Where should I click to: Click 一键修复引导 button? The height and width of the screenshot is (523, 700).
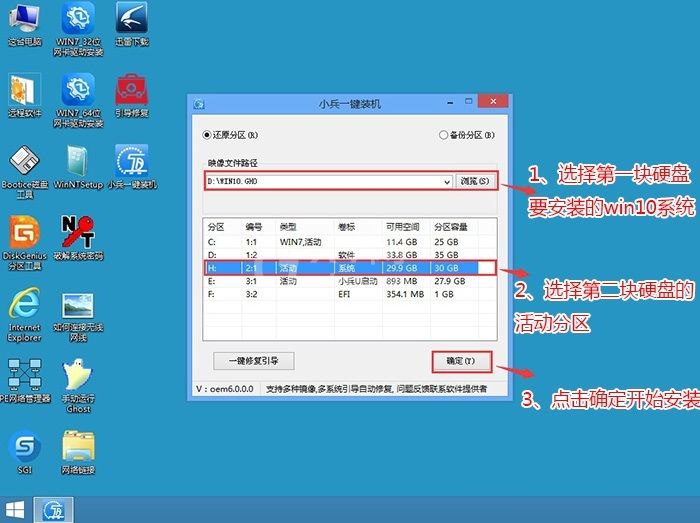pos(254,361)
